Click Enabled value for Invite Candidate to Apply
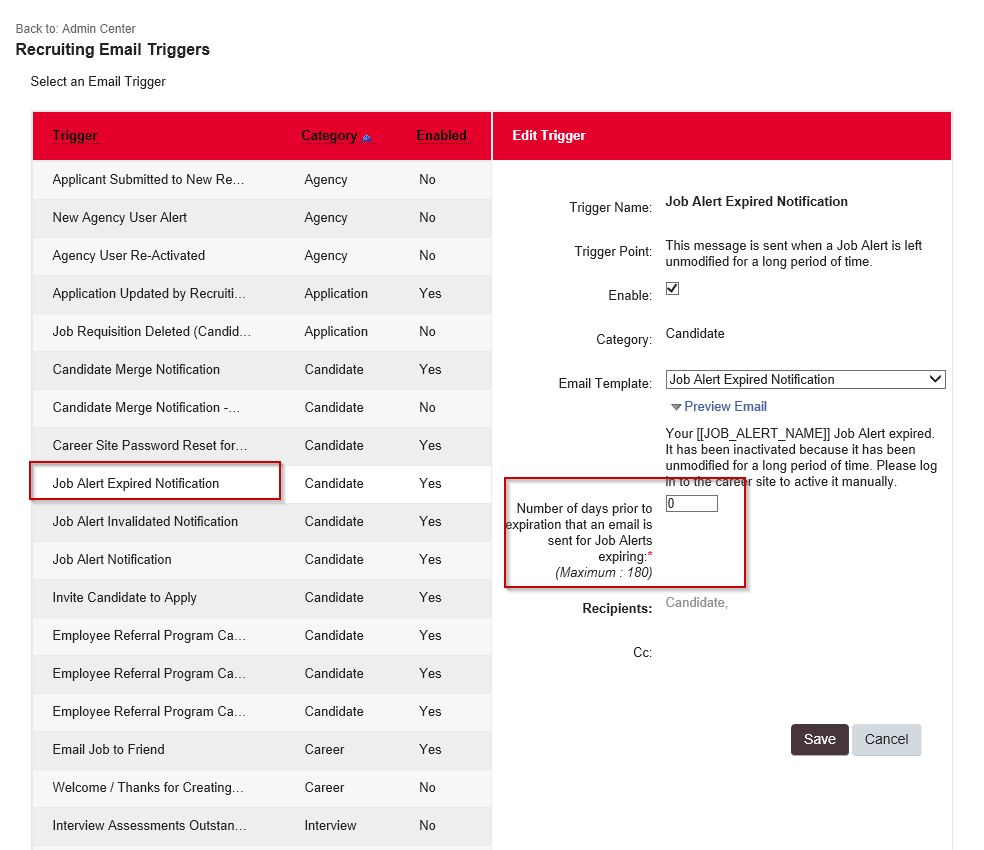 pos(430,598)
